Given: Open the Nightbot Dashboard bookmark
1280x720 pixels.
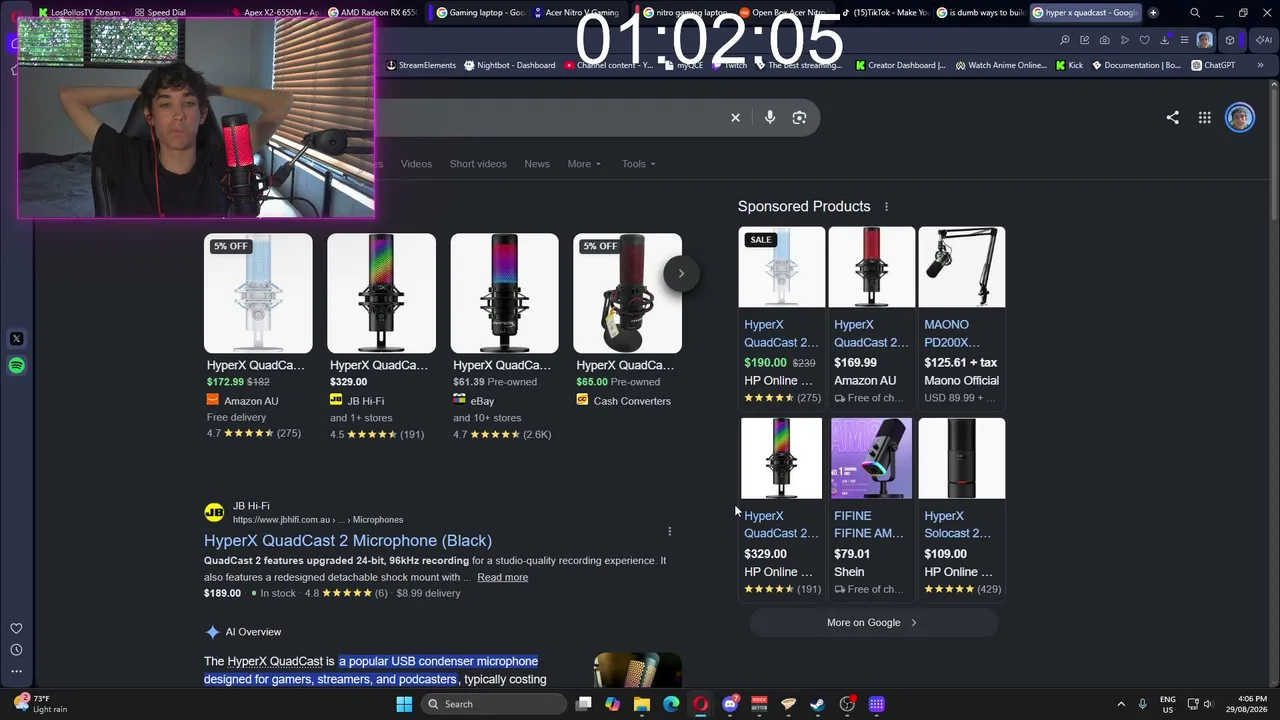Looking at the screenshot, I should coord(509,66).
